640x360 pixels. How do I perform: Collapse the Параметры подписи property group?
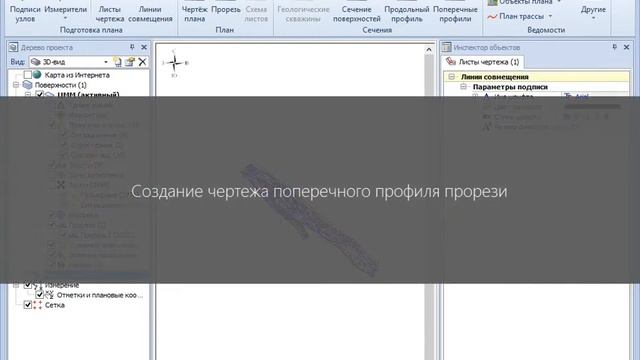(x=463, y=87)
